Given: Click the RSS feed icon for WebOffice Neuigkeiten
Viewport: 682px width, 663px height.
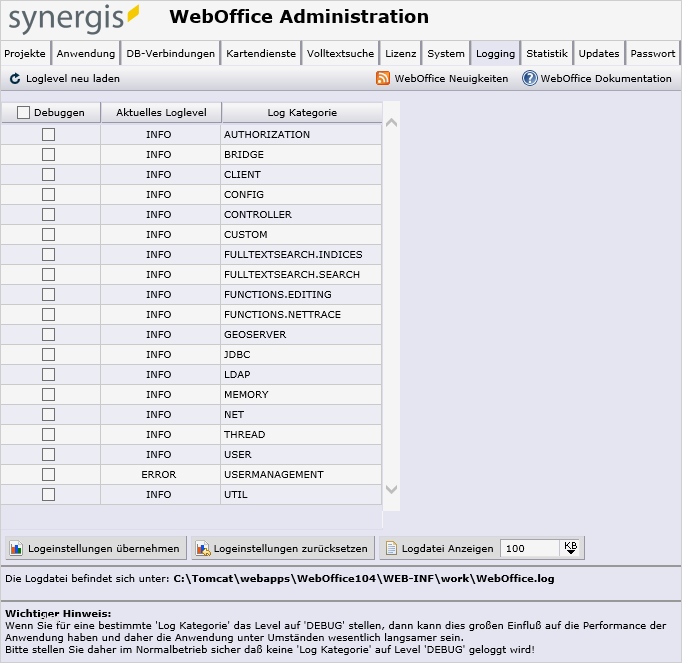Looking at the screenshot, I should 383,78.
